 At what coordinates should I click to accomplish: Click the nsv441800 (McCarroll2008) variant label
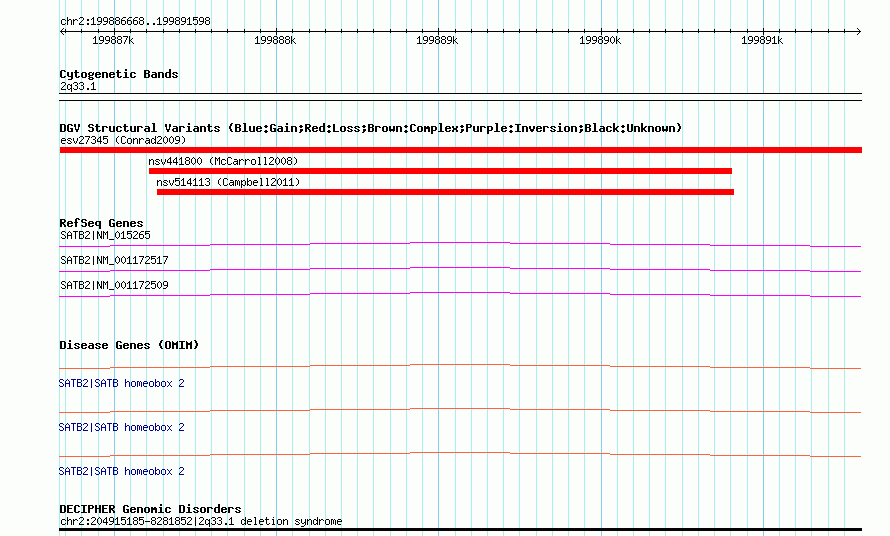(223, 161)
